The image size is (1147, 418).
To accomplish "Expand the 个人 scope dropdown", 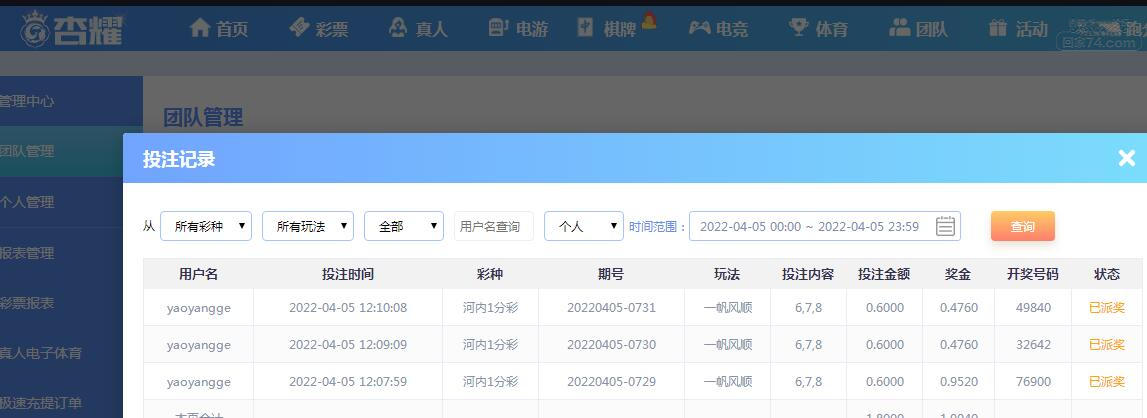I will (x=584, y=226).
